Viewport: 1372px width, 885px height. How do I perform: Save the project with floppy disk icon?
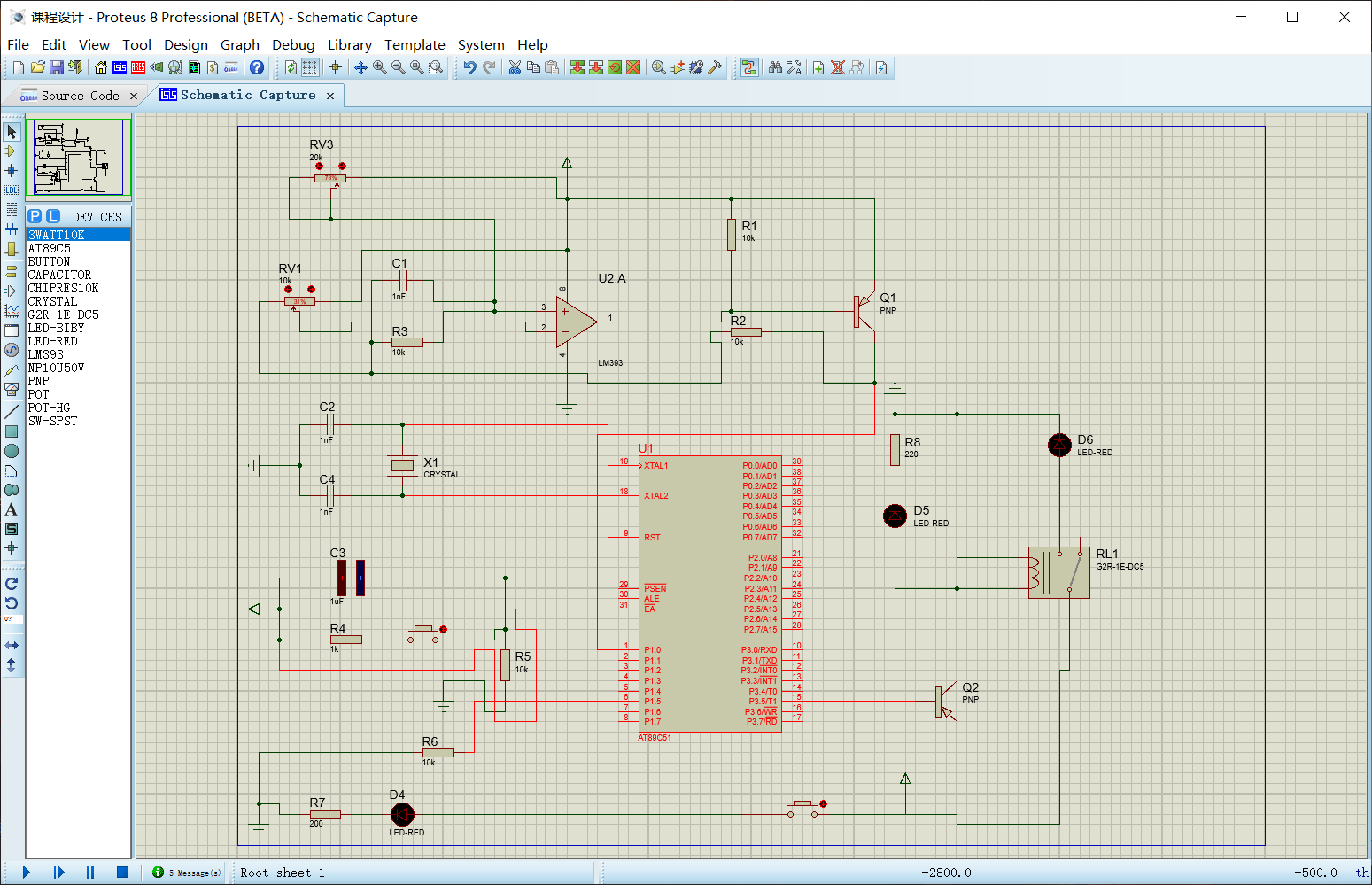click(x=56, y=67)
